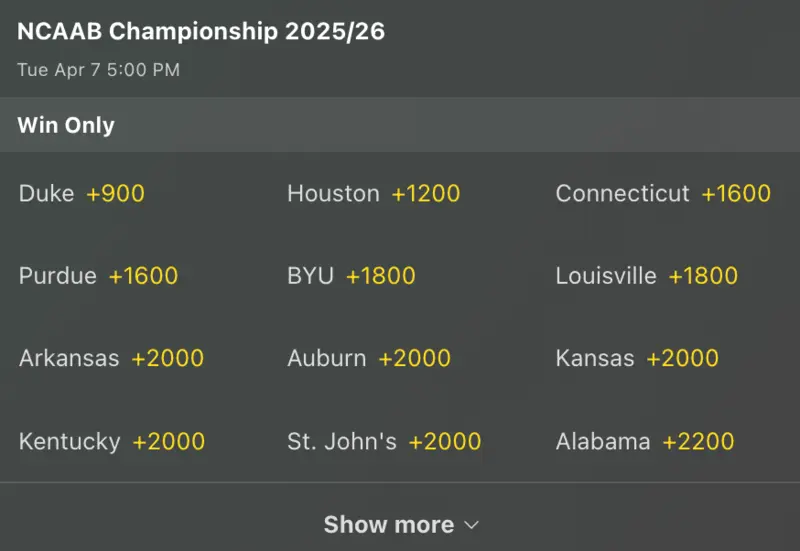This screenshot has height=551, width=800.
Task: Select Kansas +2000 outright
Action: (x=637, y=358)
